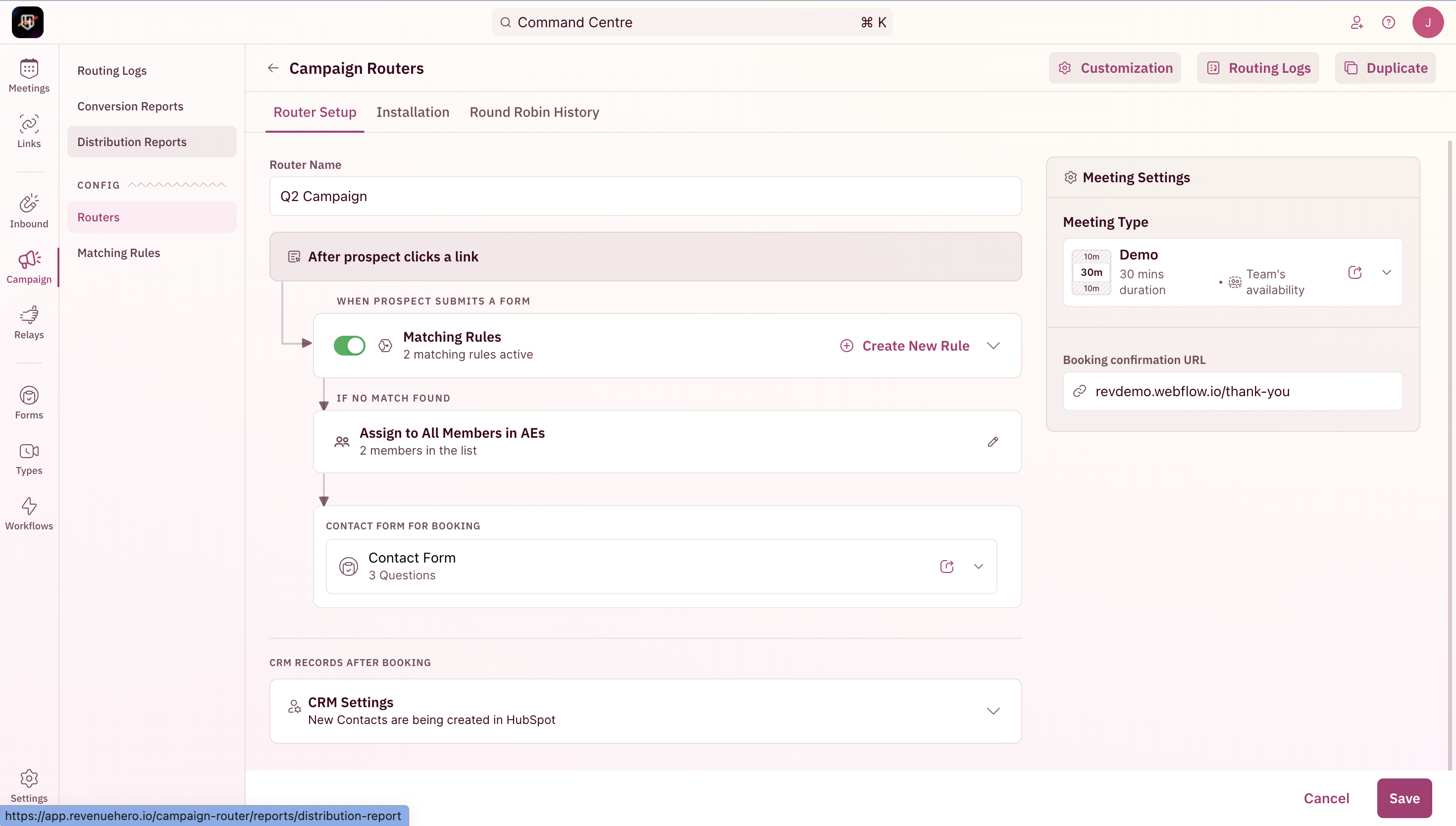Viewport: 1456px width, 826px height.
Task: Open Round Robin History tab
Action: 534,112
